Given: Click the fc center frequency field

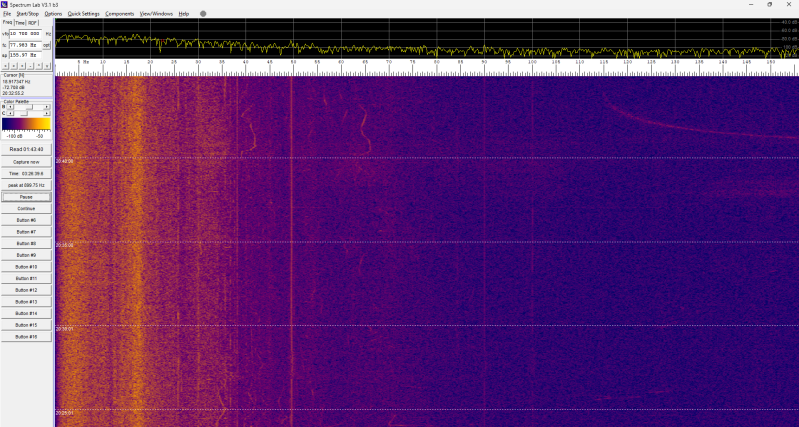Looking at the screenshot, I should [25, 45].
